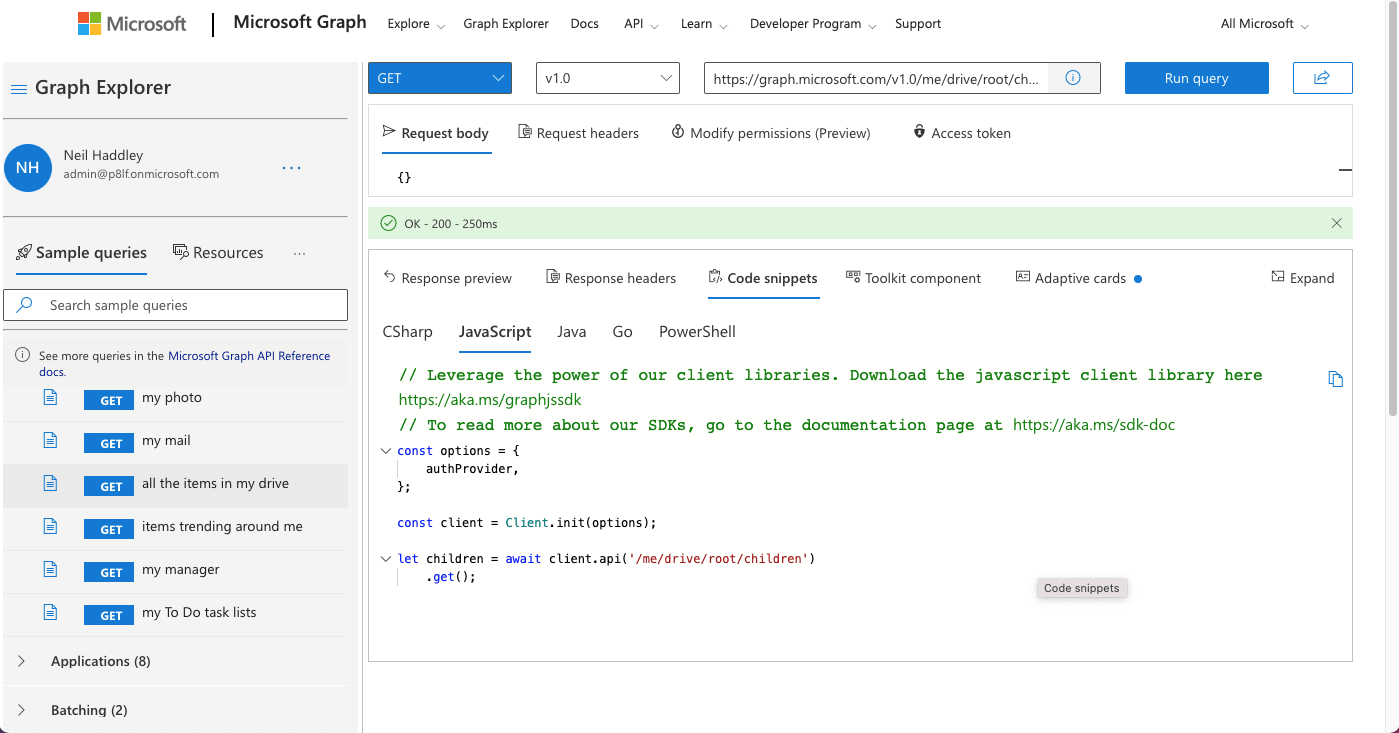Toggle the hamburger menu beside Graph Explorer

point(18,89)
